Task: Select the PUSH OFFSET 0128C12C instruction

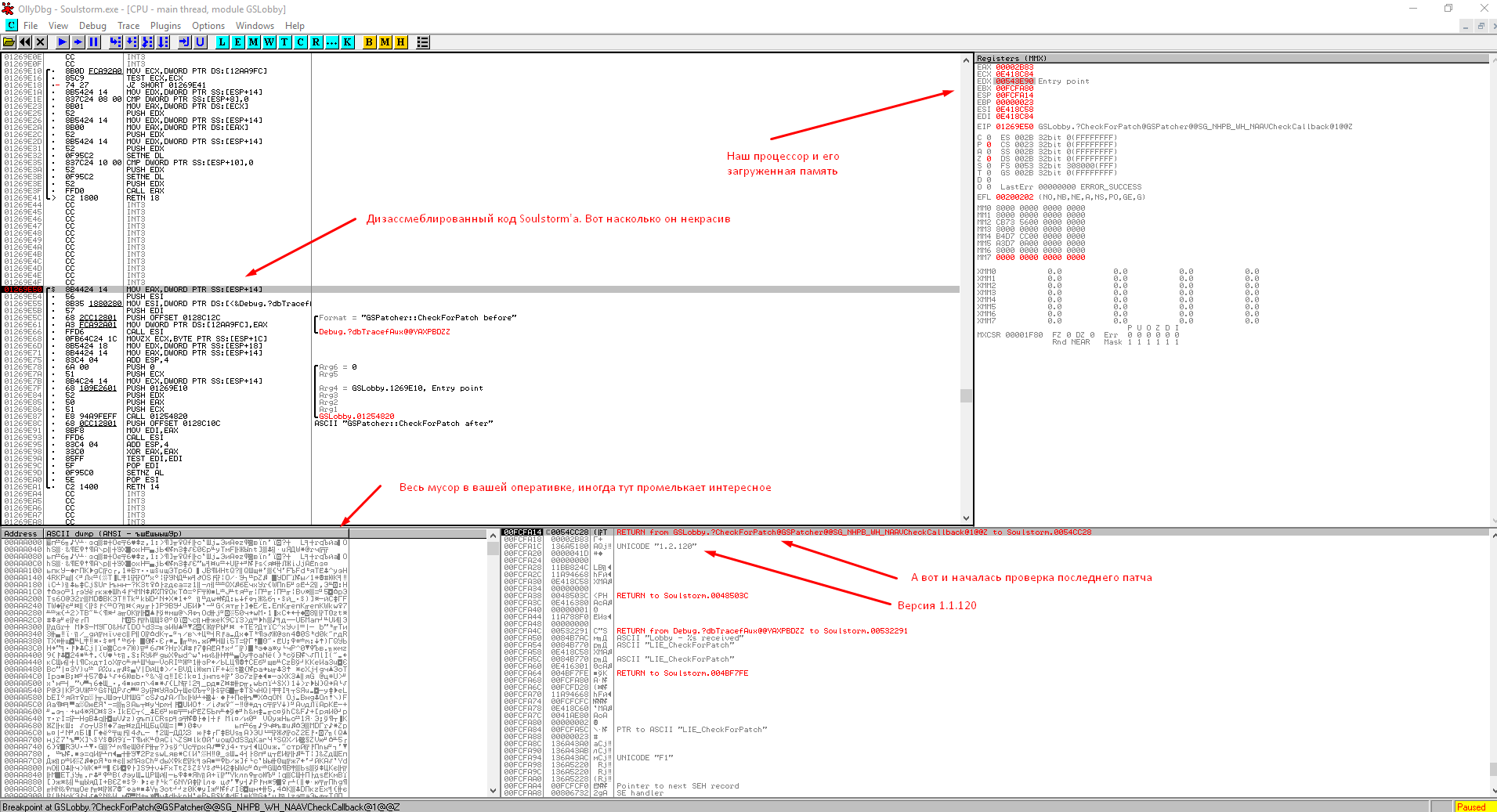Action: tap(173, 318)
